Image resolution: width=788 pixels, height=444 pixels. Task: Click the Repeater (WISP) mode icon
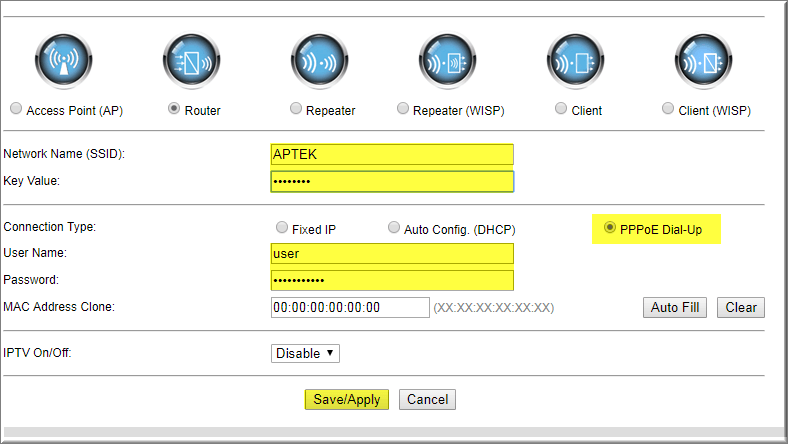(x=447, y=62)
